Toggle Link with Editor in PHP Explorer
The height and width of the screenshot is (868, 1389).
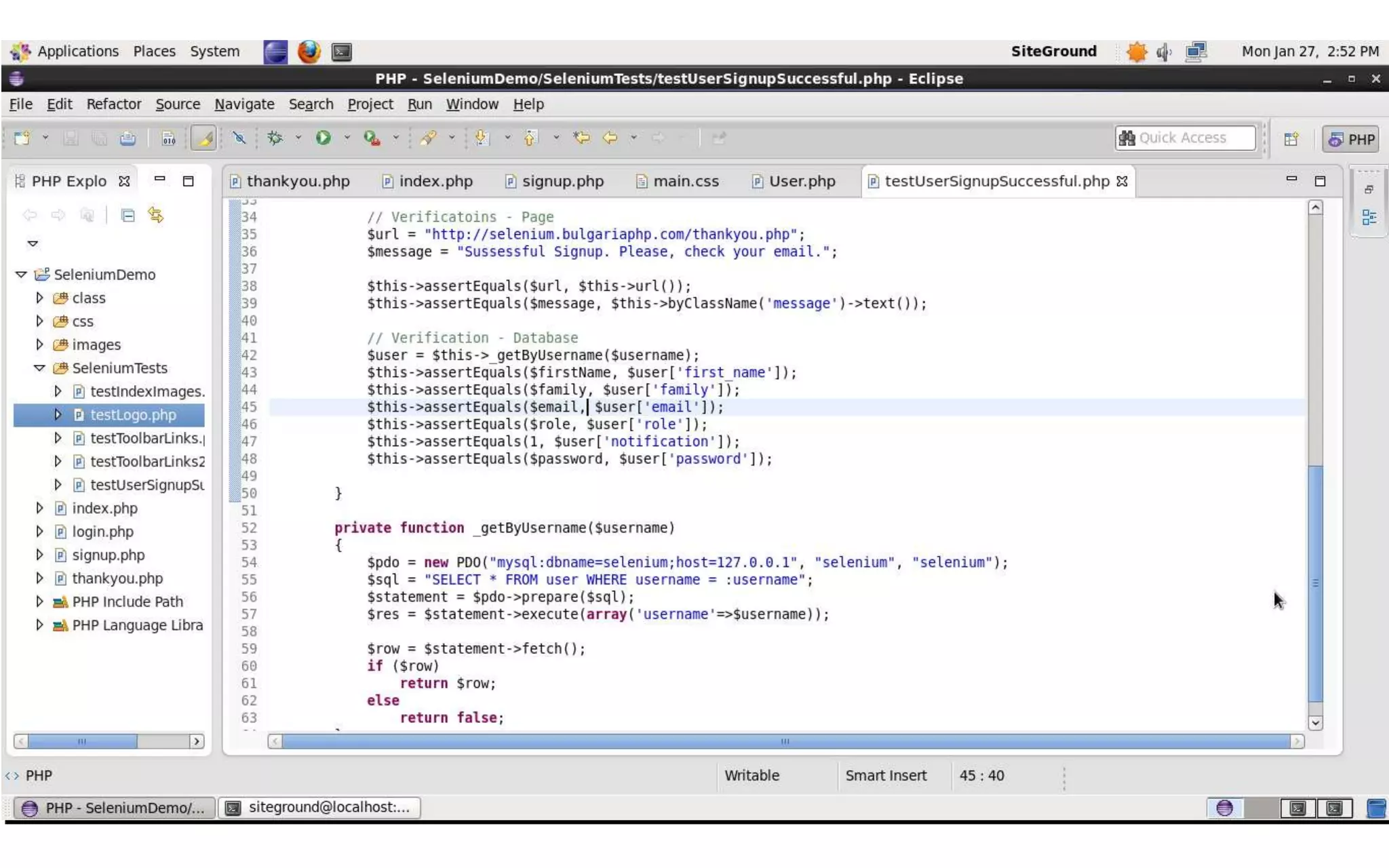[156, 216]
